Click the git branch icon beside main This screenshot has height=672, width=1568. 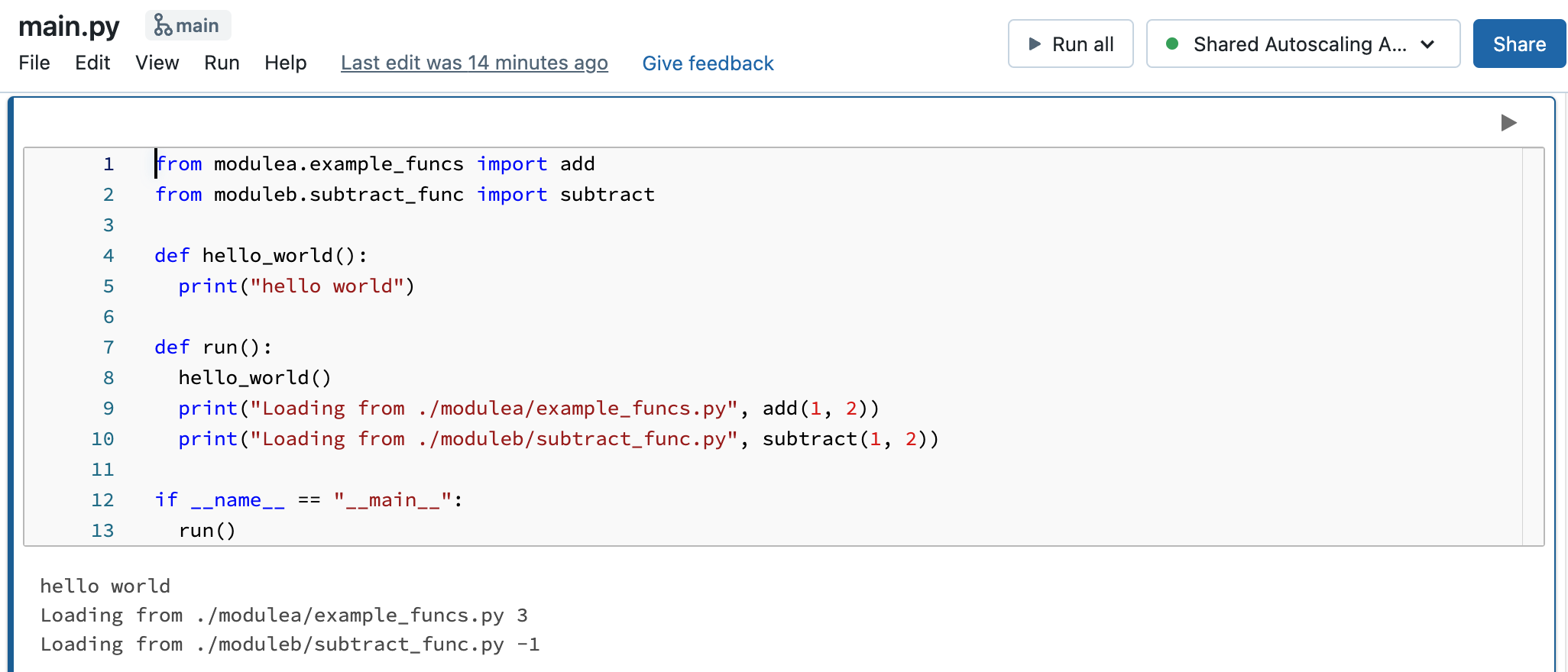coord(162,25)
